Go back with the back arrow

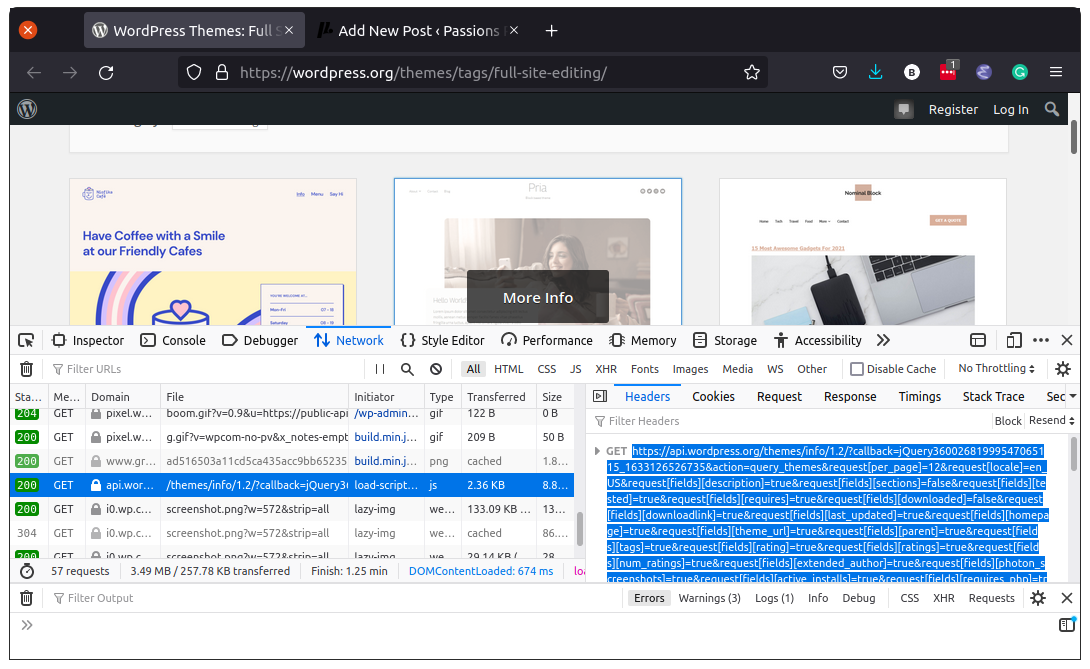(x=34, y=72)
